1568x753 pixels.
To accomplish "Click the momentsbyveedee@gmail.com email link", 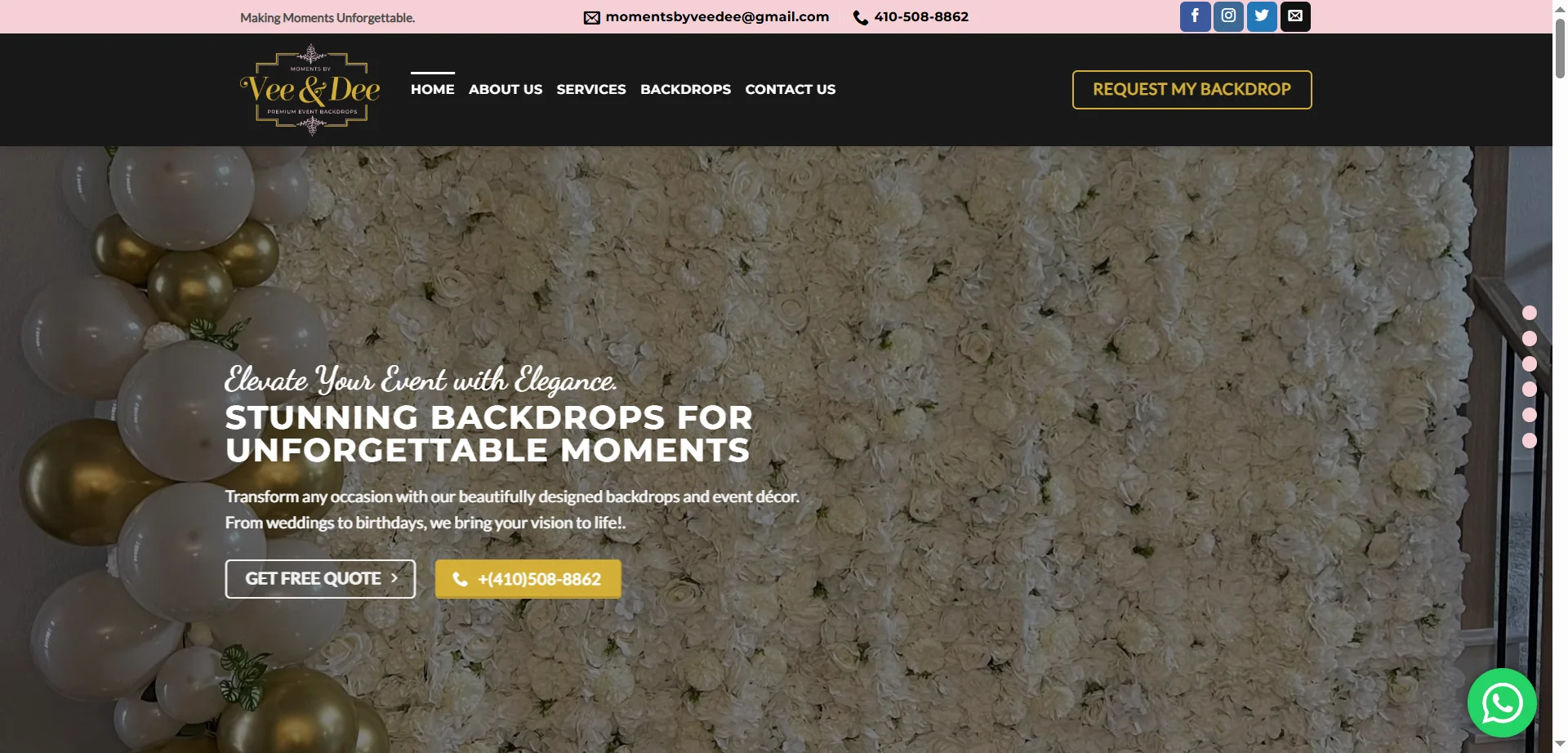I will click(717, 17).
